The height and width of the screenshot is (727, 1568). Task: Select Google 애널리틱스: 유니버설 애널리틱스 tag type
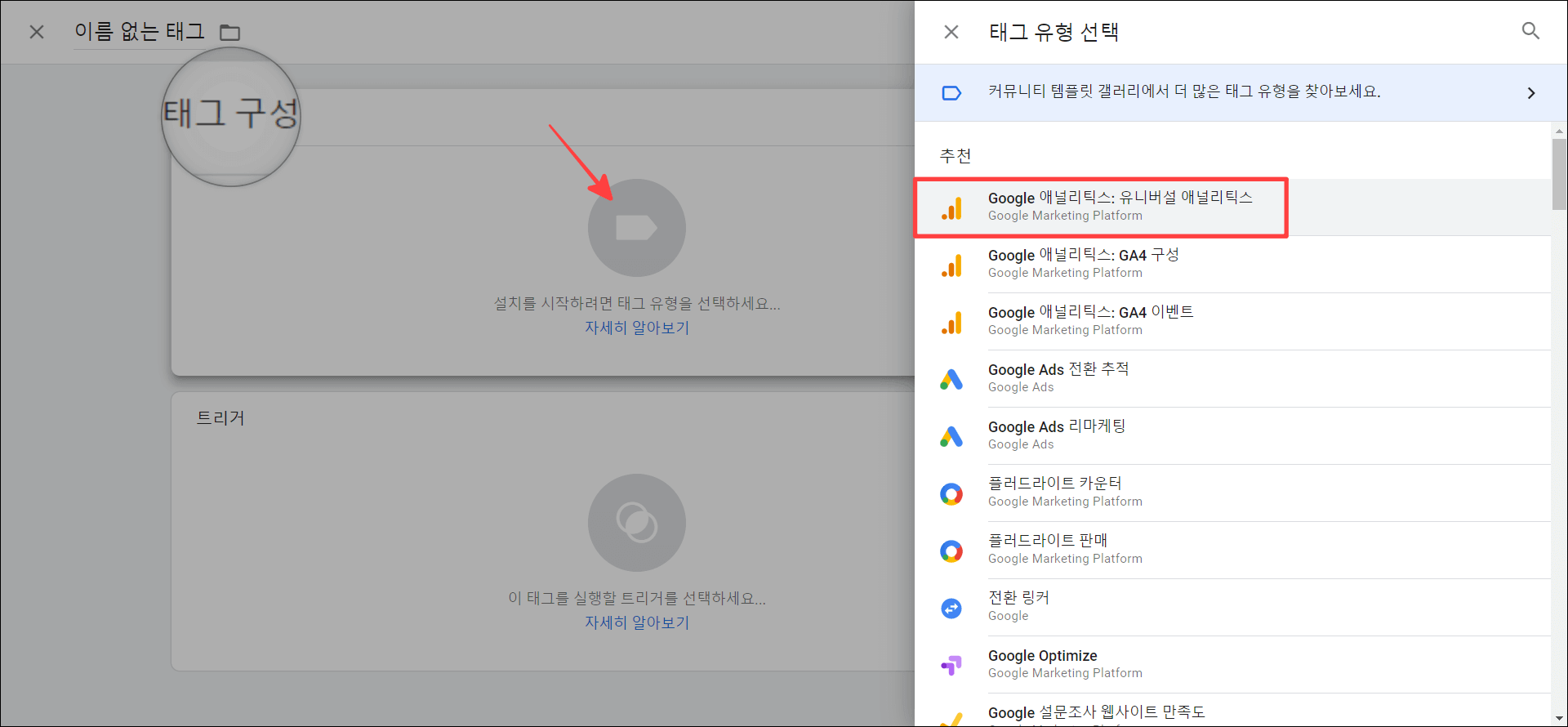[x=1232, y=207]
